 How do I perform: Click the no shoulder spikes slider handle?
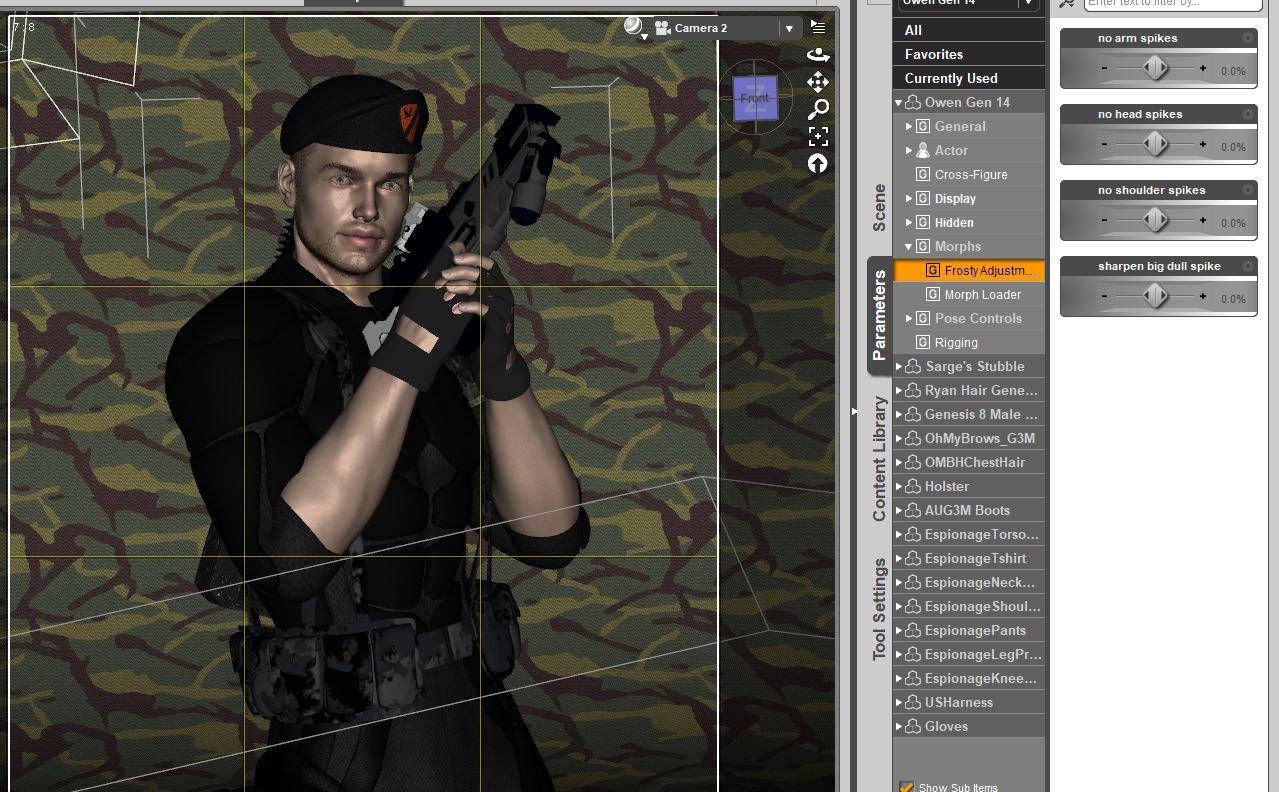tap(1155, 220)
